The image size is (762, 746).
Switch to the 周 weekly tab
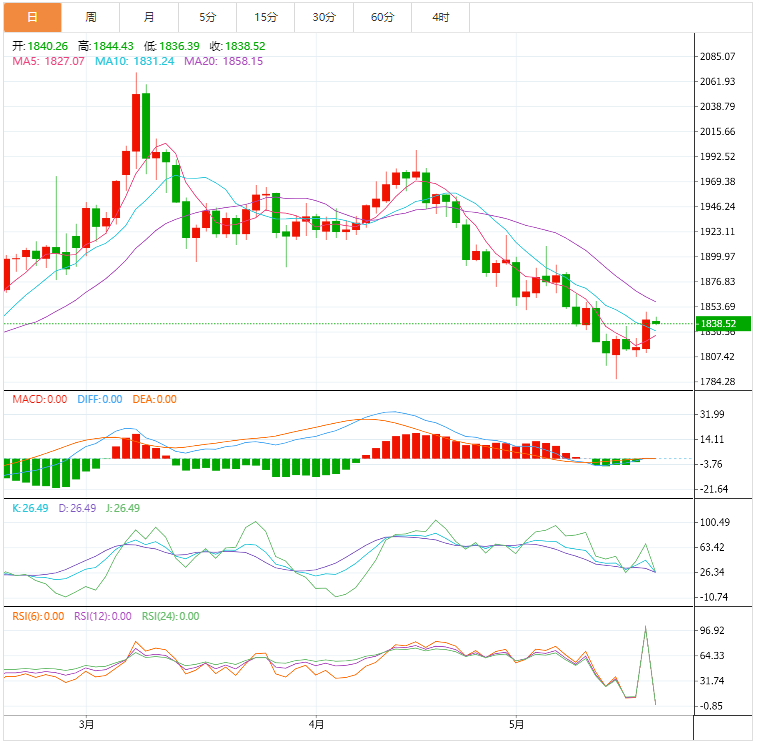(x=91, y=17)
